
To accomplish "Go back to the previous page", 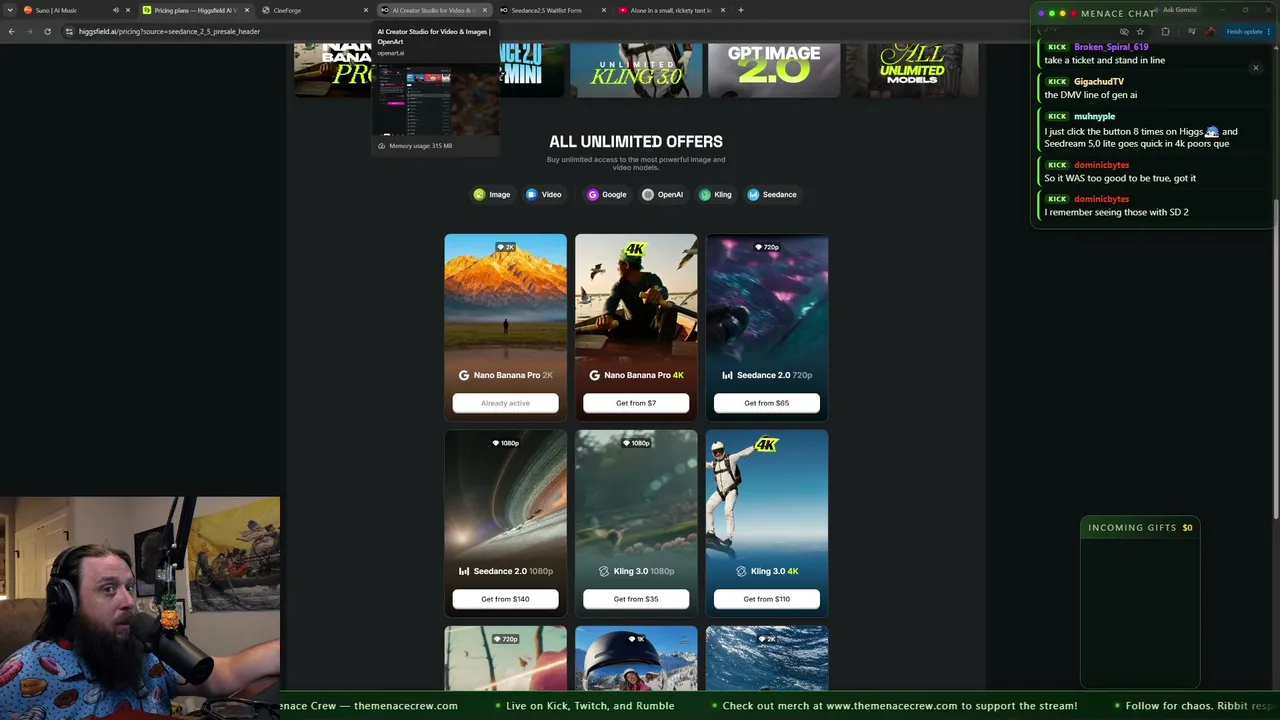I will click(x=12, y=31).
